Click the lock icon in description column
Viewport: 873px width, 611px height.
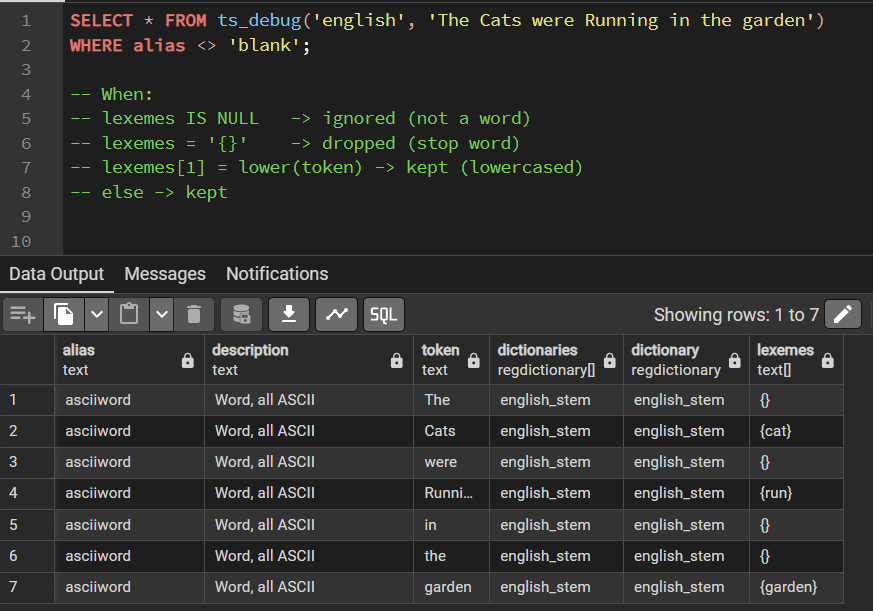[396, 361]
